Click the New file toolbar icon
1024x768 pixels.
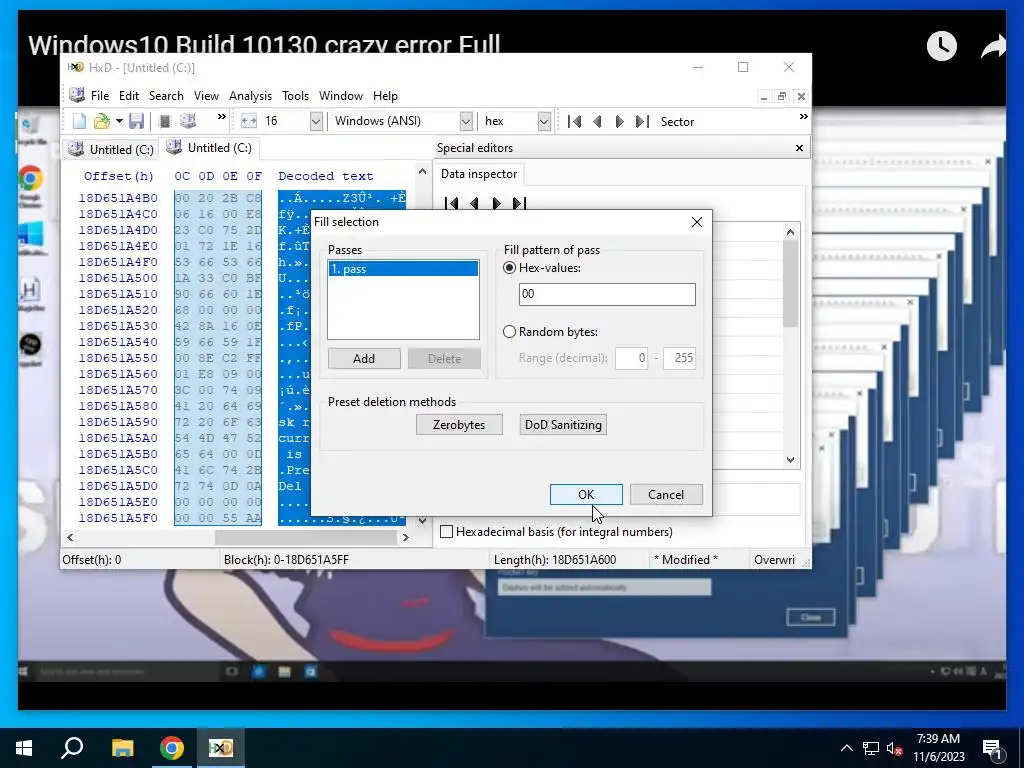(x=79, y=121)
